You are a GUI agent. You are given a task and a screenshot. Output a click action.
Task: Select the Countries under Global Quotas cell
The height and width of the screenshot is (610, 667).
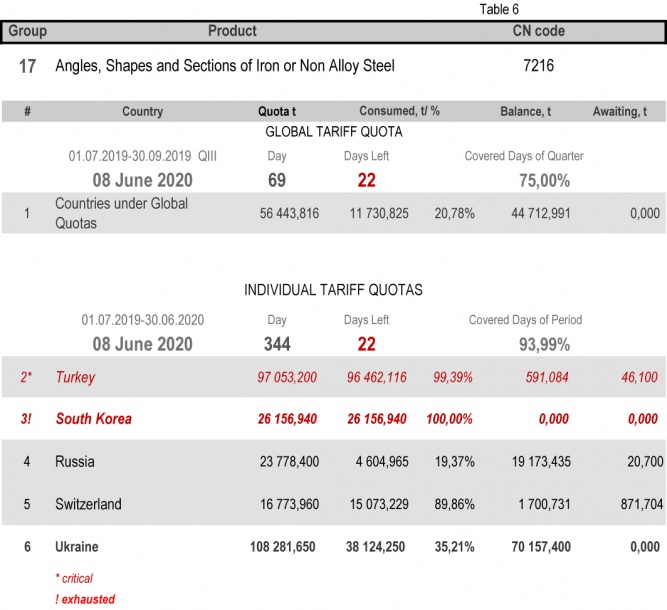[x=108, y=213]
